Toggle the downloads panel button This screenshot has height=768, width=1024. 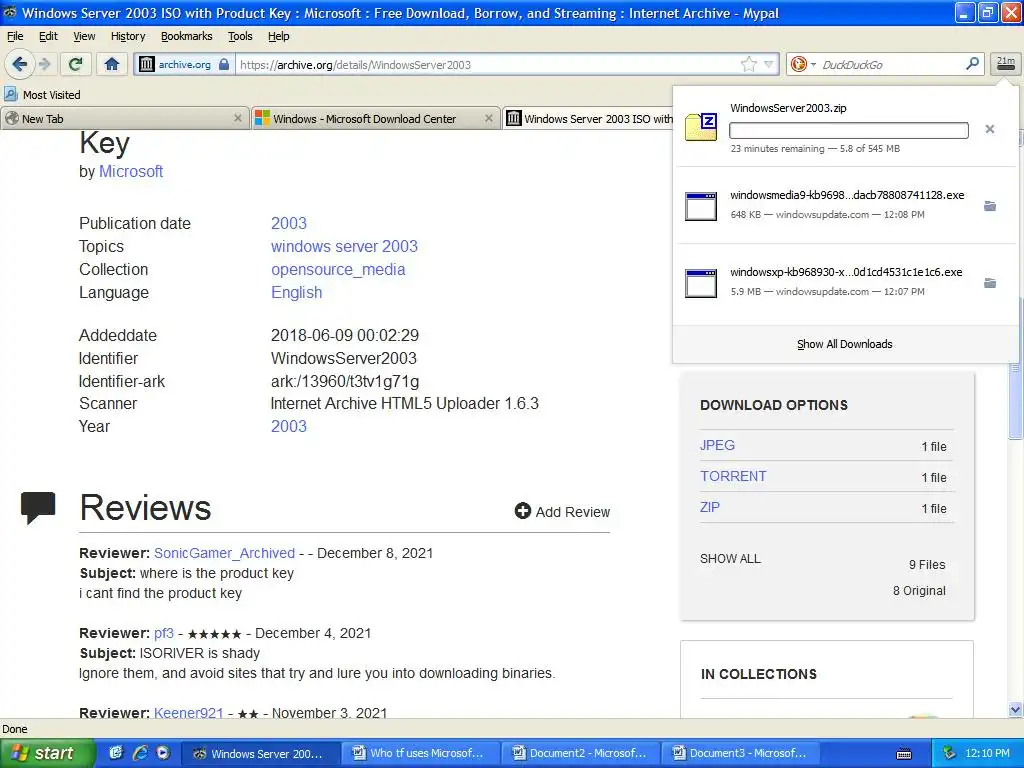point(1006,64)
